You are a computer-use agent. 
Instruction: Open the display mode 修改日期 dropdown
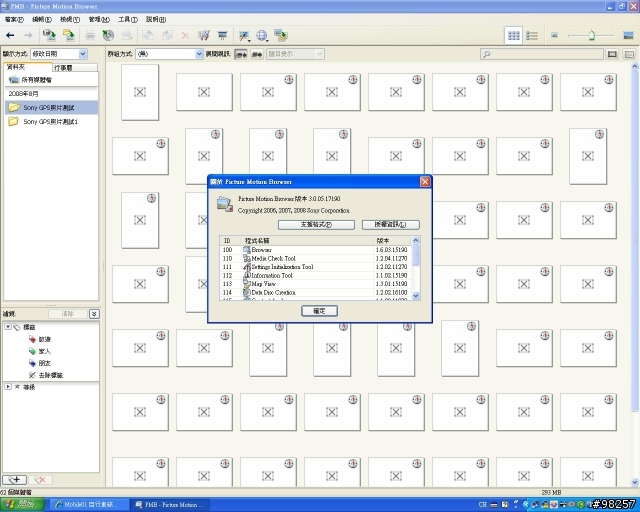pyautogui.click(x=59, y=53)
